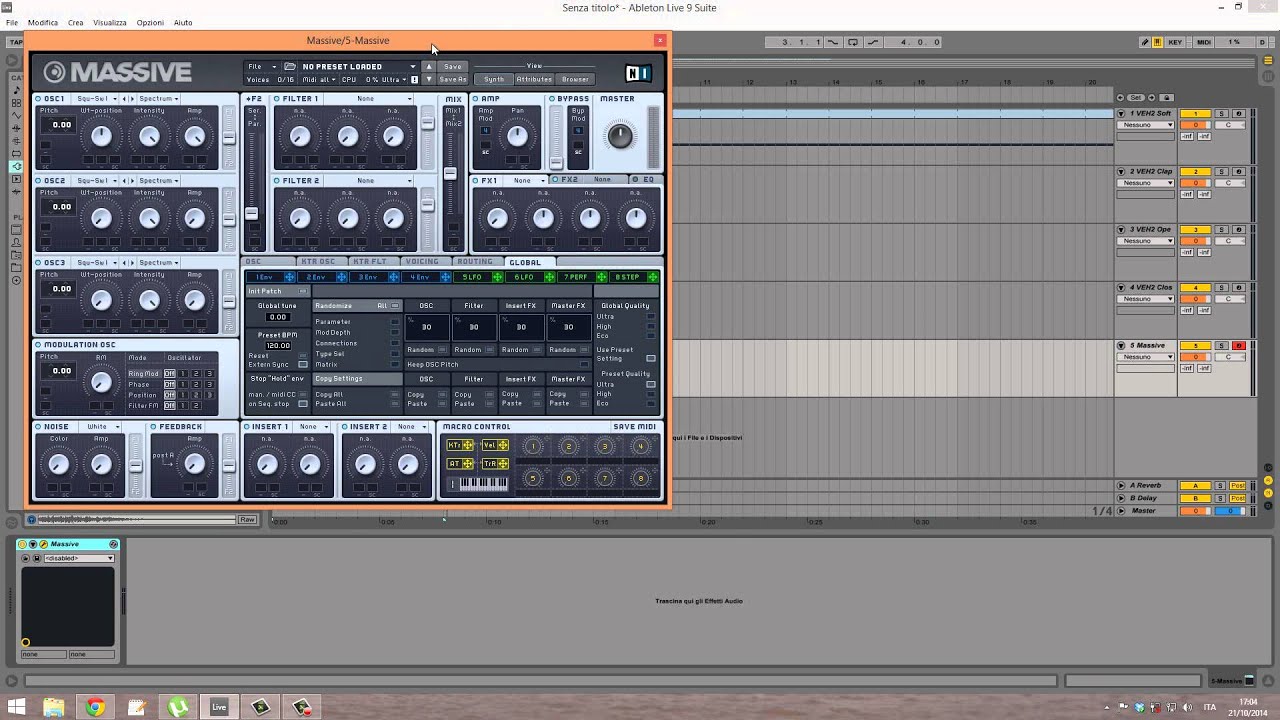Switch to the KTR OSC tab
The height and width of the screenshot is (720, 1280).
click(319, 262)
